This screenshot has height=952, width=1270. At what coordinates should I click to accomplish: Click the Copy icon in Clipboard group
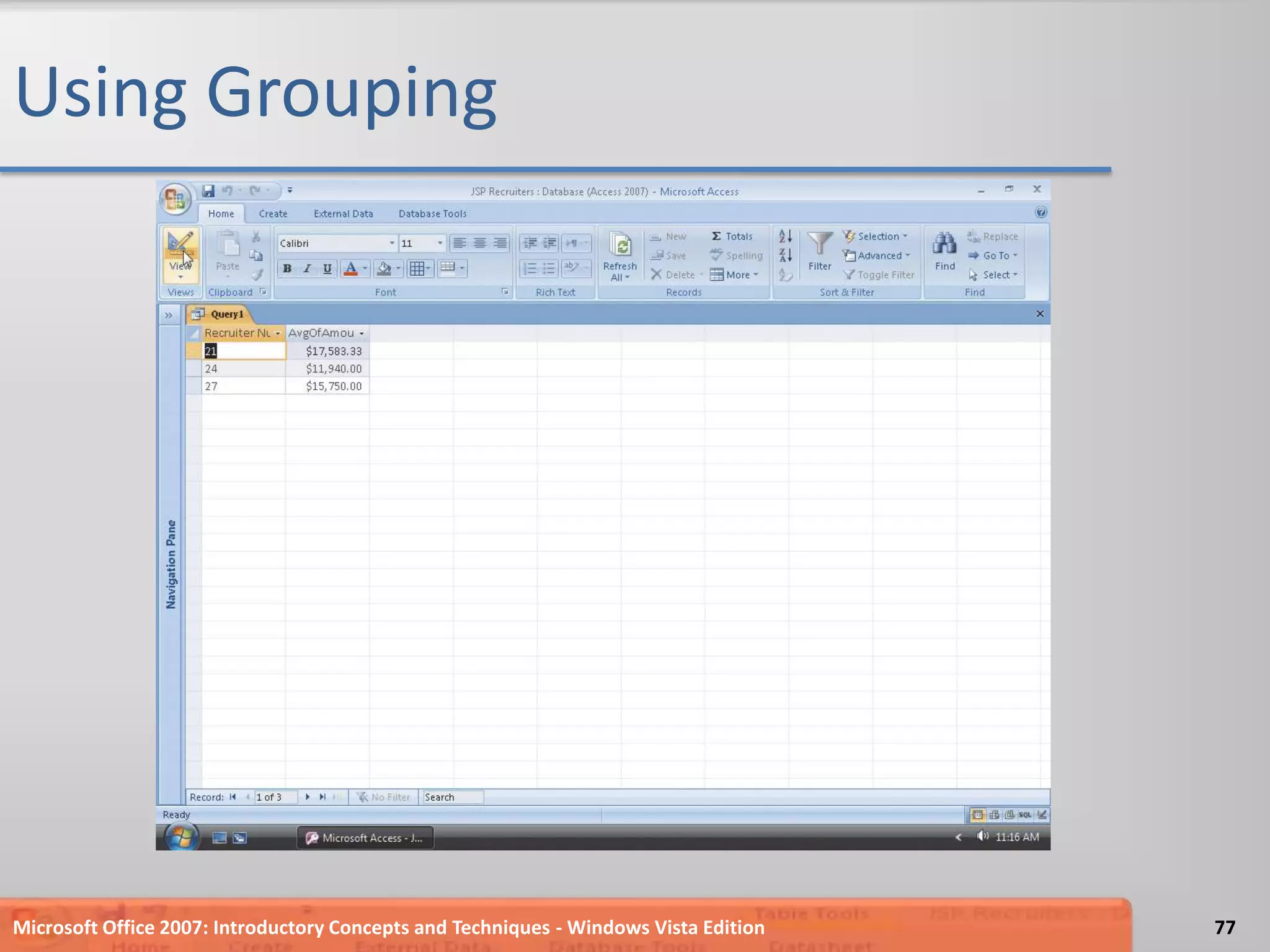[256, 255]
